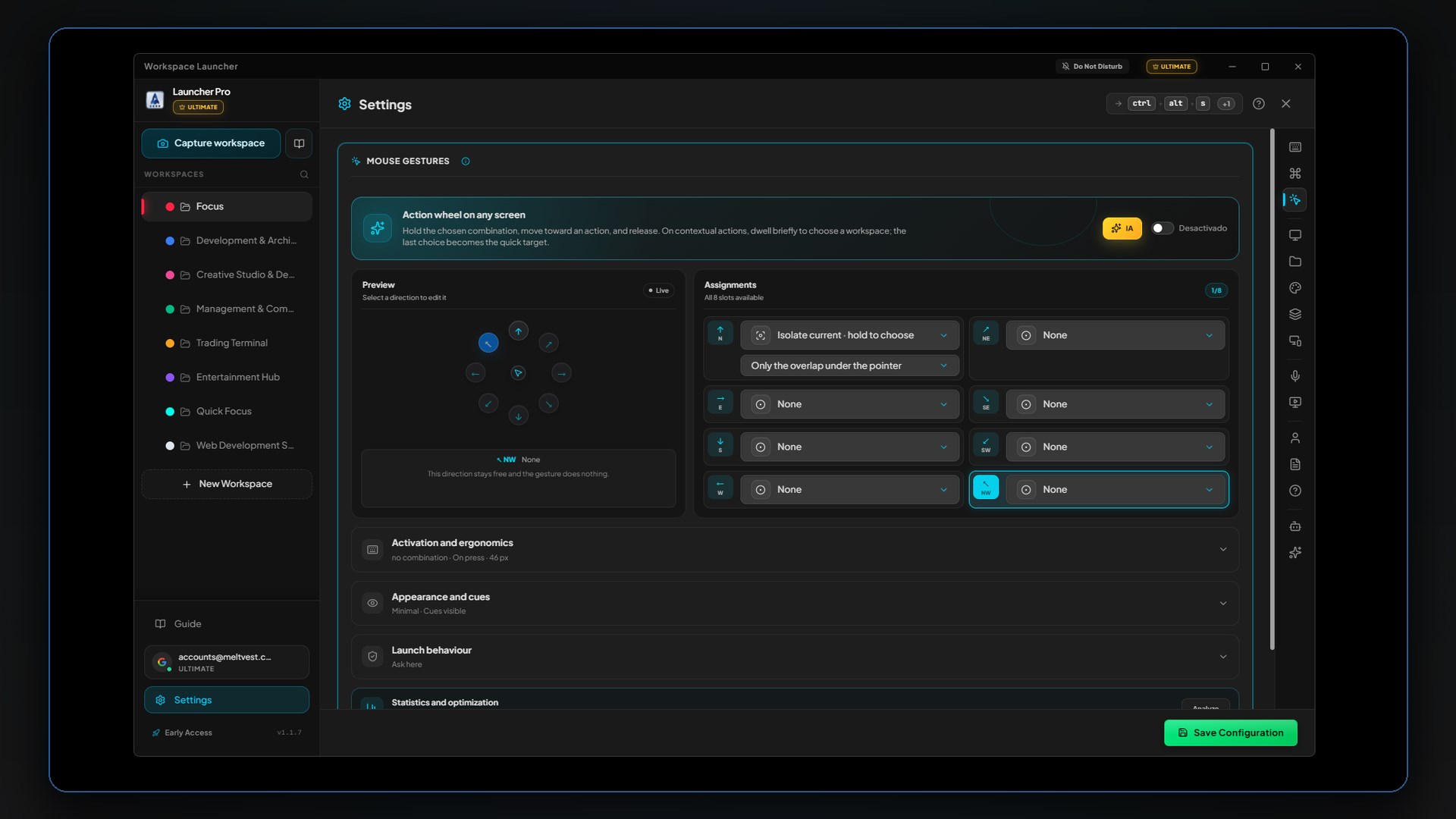Select the North arrow in preview wheel
1456x819 pixels.
coord(518,331)
